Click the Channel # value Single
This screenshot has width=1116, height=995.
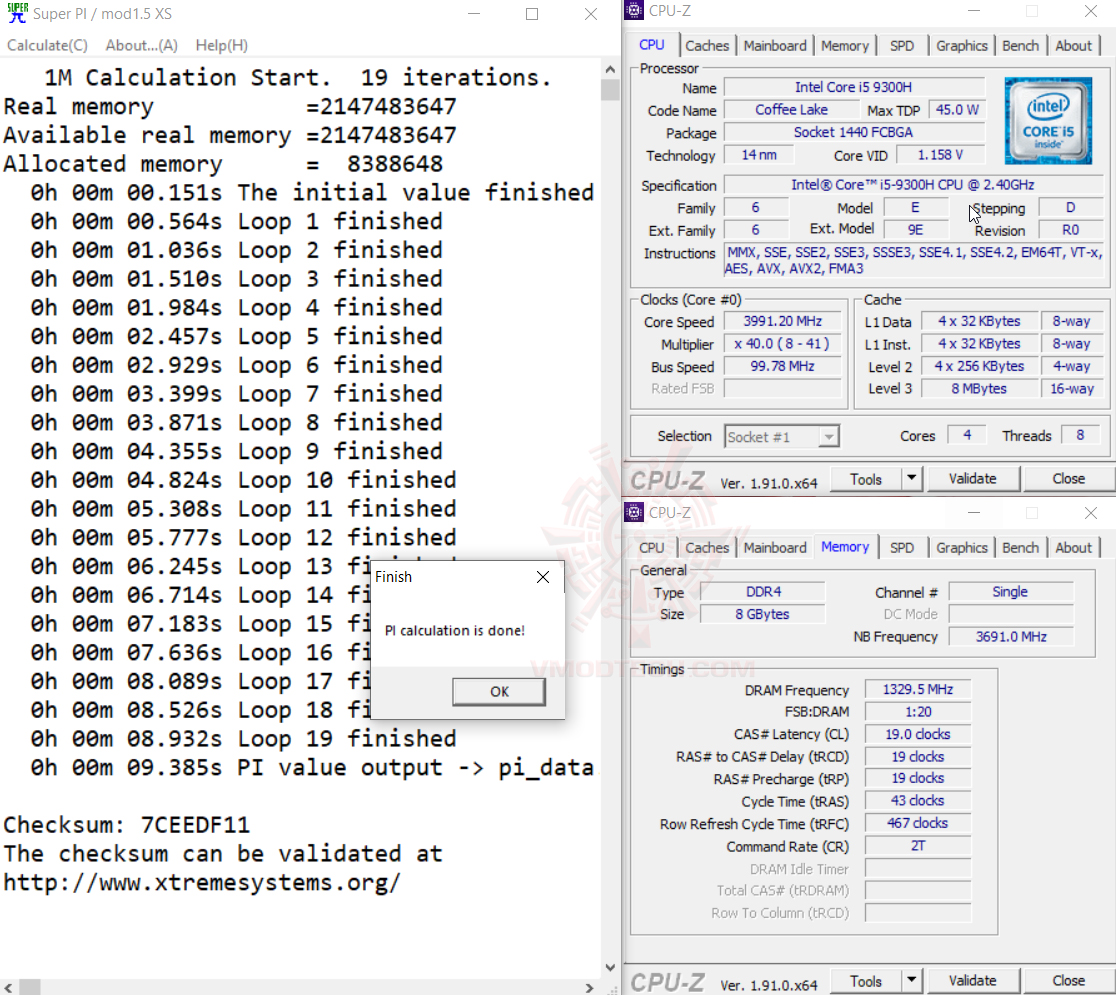click(x=1010, y=592)
